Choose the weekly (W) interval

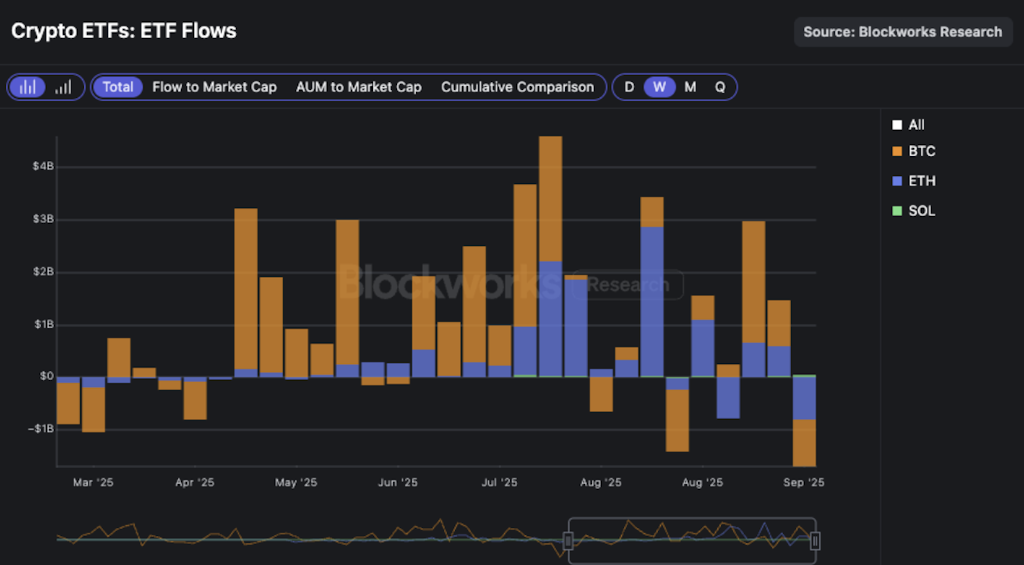(659, 87)
